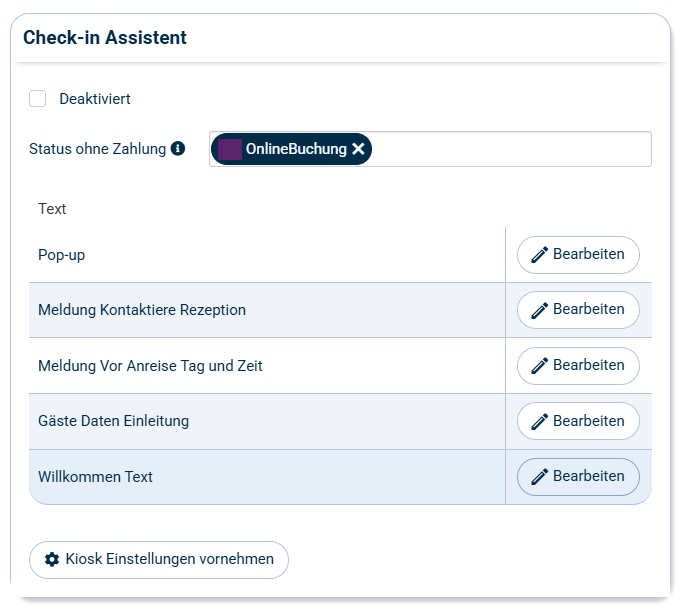683x611 pixels.
Task: Click the purple OnlineBuchung color swatch
Action: click(230, 149)
